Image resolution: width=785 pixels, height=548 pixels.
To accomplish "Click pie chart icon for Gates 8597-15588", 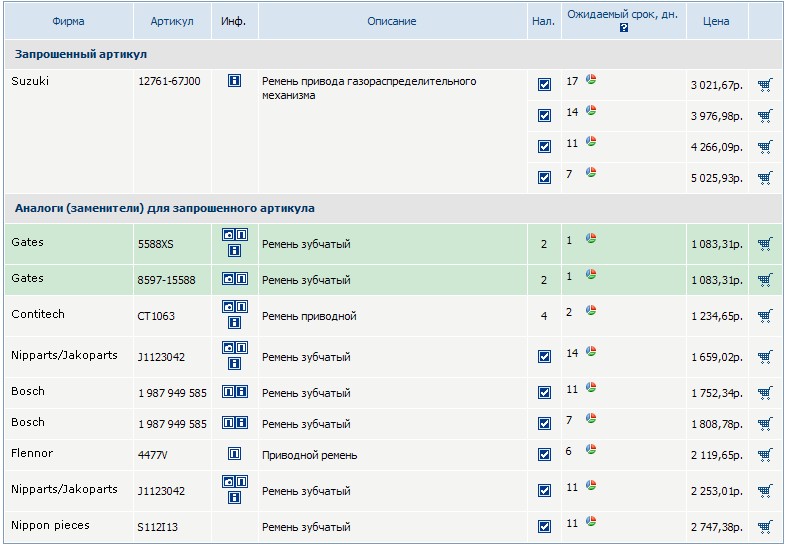I will click(x=591, y=274).
